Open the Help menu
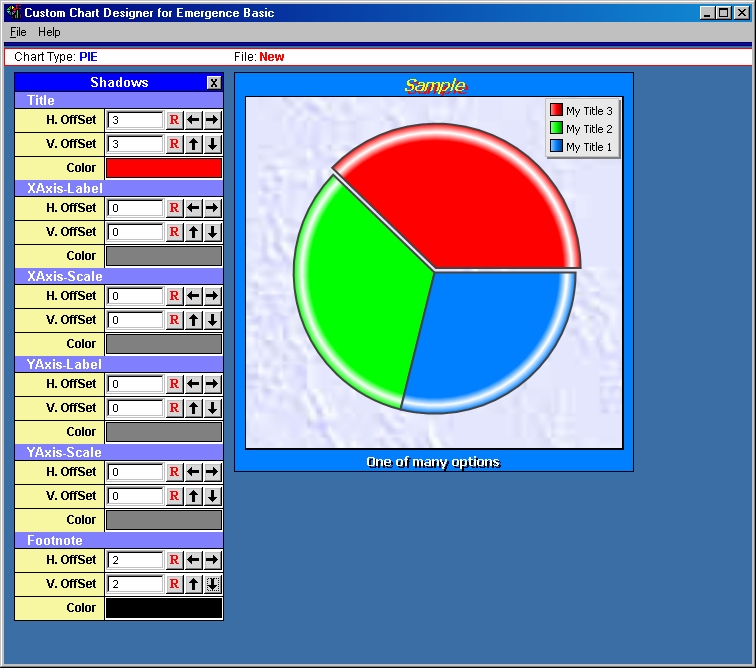Viewport: 756px width, 668px height. point(49,32)
